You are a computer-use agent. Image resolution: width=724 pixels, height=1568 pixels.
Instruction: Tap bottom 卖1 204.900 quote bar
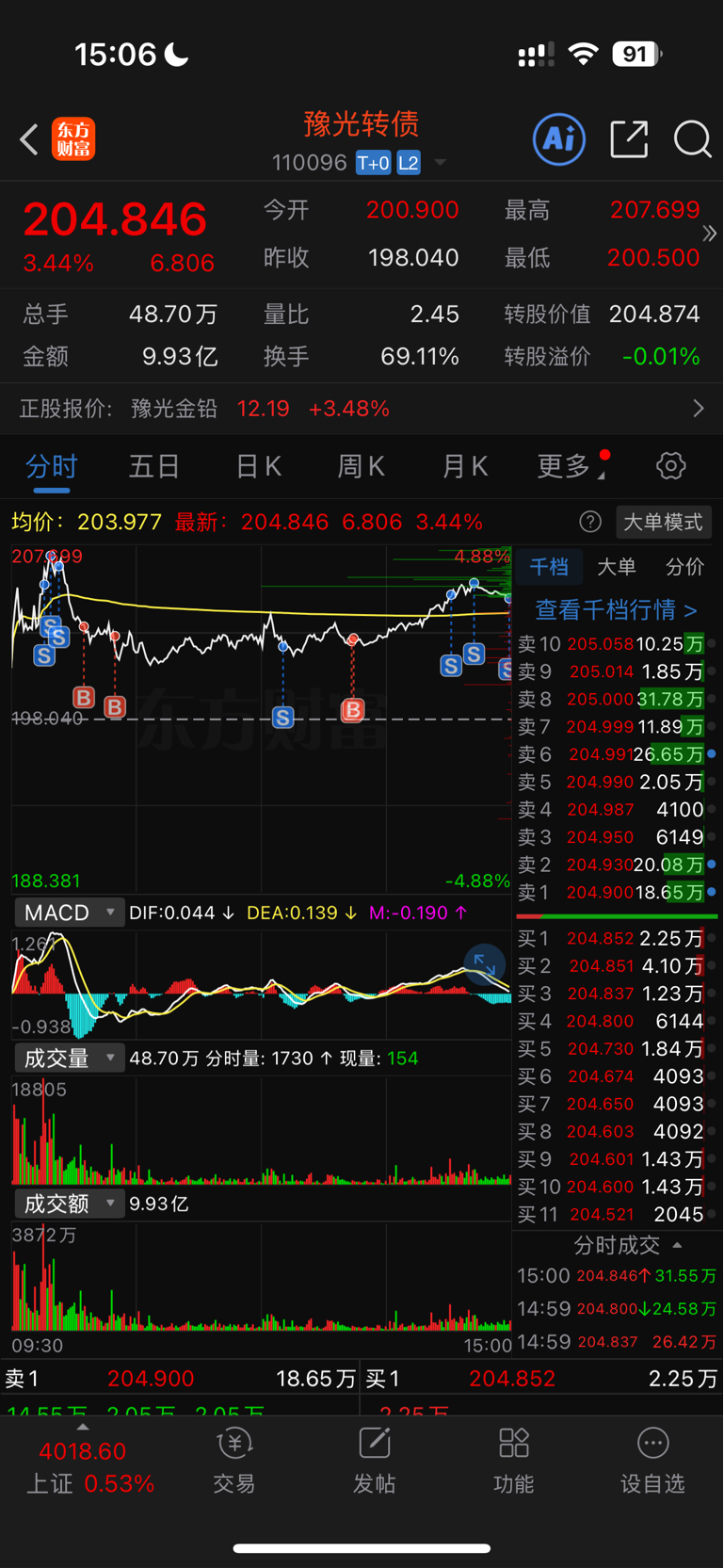[179, 1379]
